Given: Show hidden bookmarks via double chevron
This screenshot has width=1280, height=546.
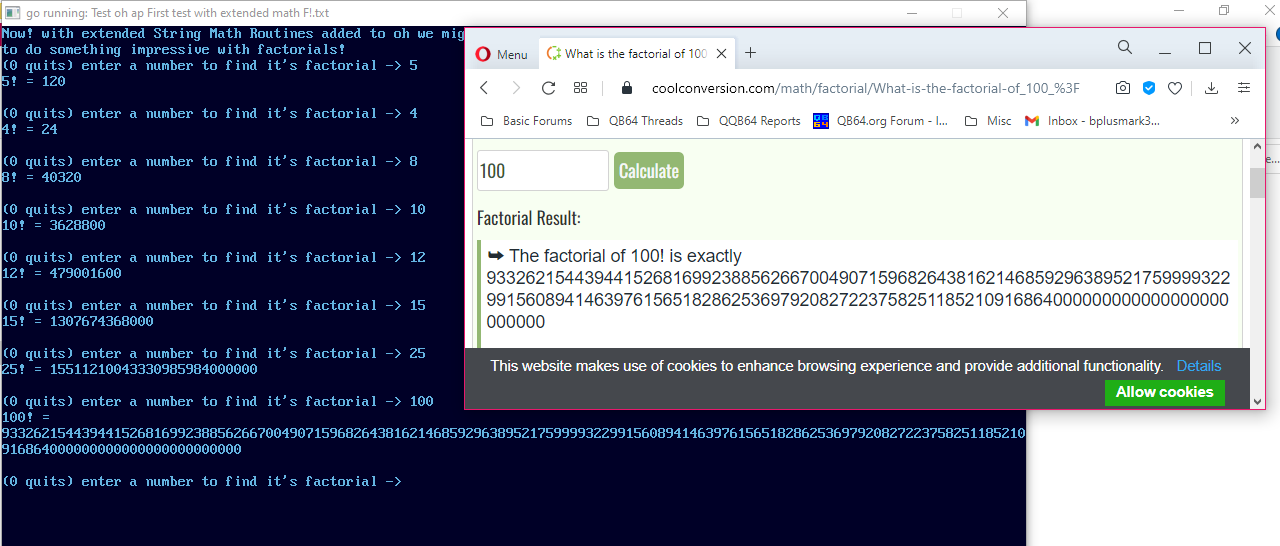Looking at the screenshot, I should point(1234,121).
